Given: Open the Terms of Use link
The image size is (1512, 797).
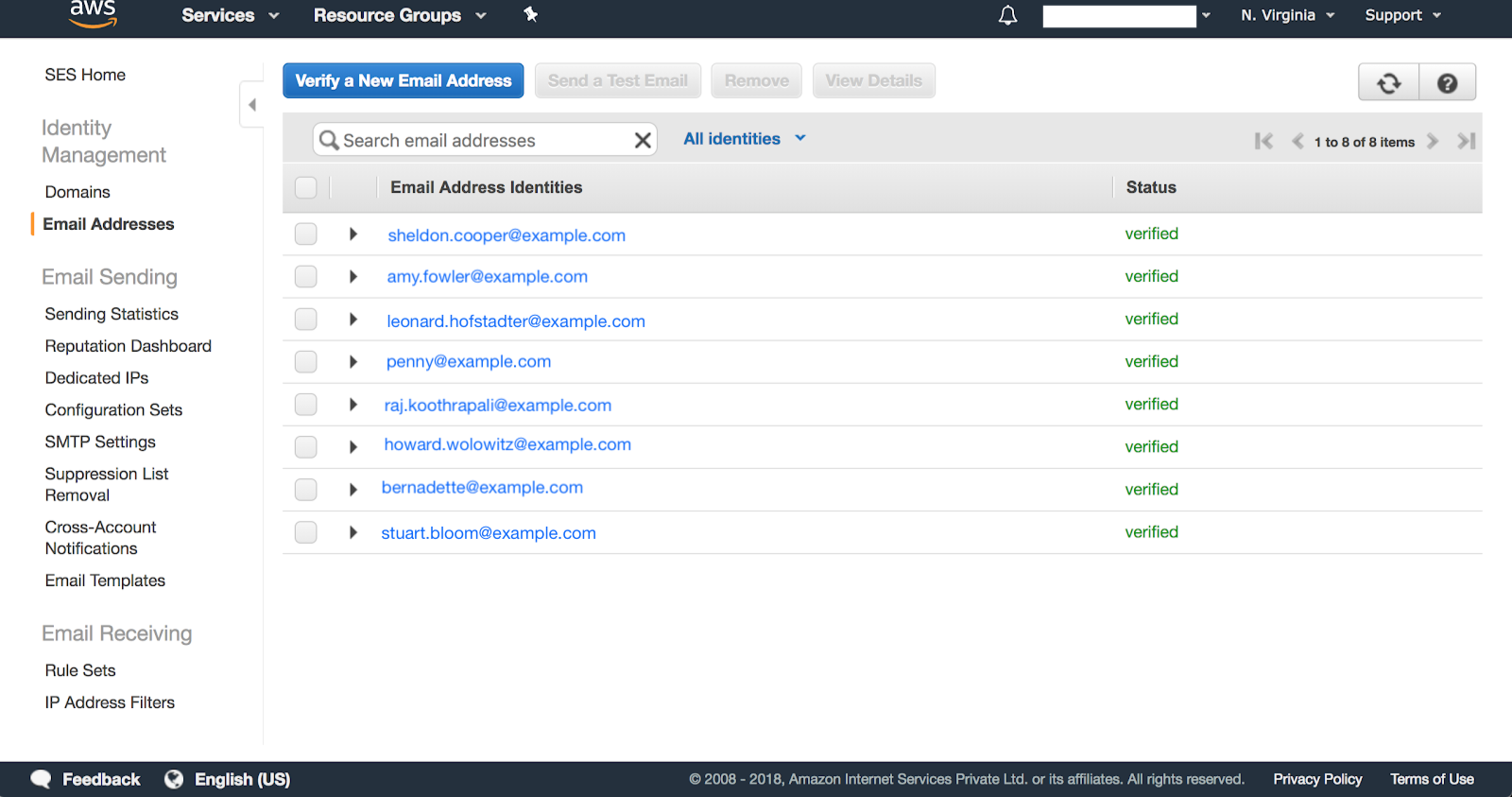Looking at the screenshot, I should pyautogui.click(x=1432, y=779).
